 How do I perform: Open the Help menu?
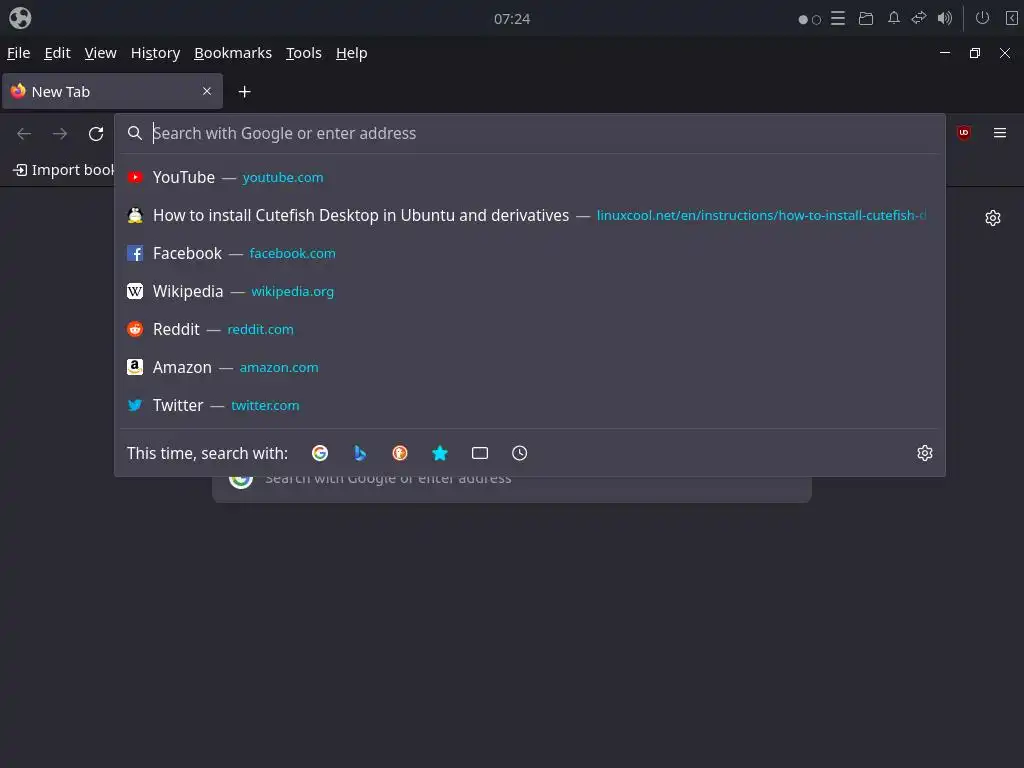coord(351,53)
